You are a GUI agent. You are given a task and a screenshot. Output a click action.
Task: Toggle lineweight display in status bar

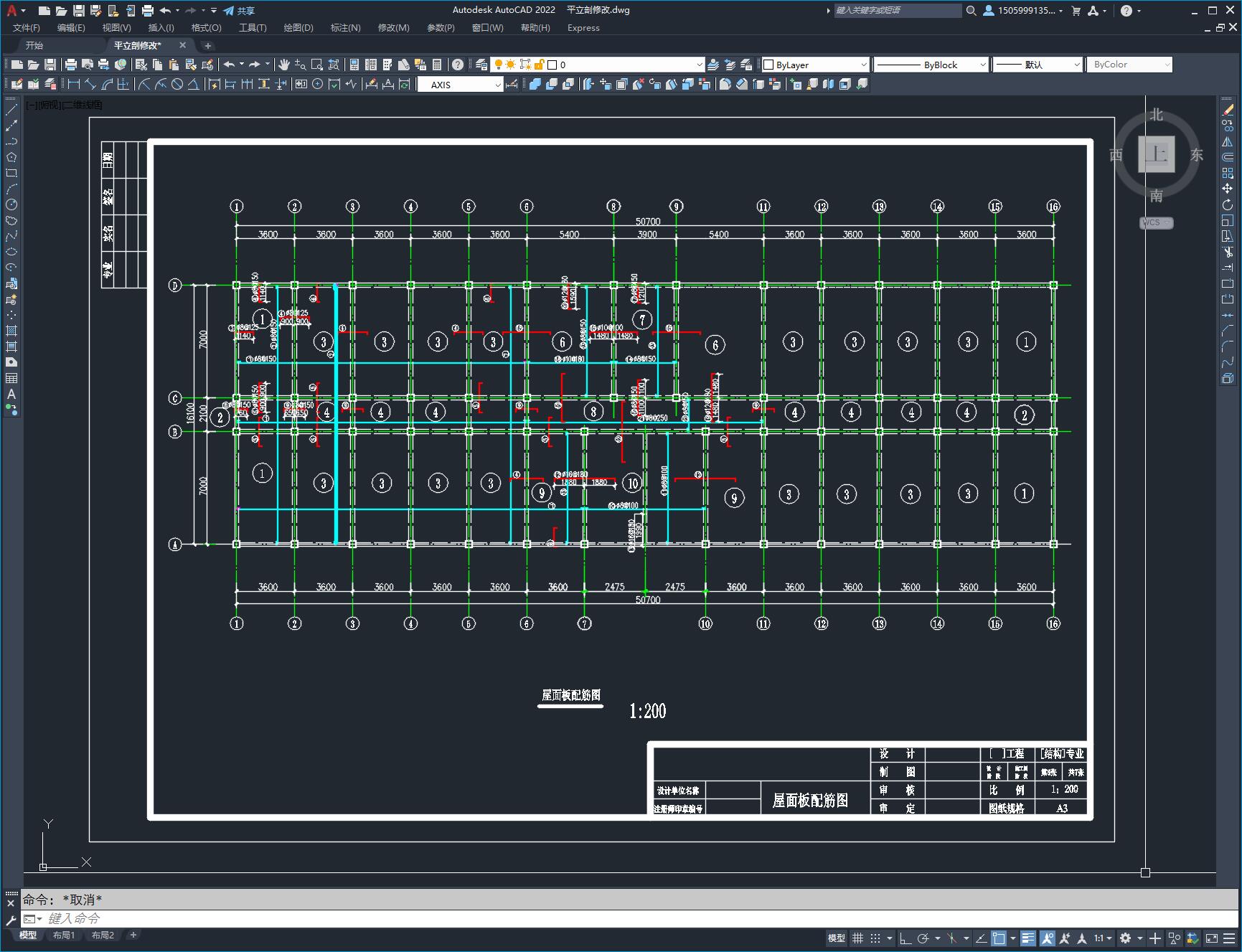(x=1028, y=938)
